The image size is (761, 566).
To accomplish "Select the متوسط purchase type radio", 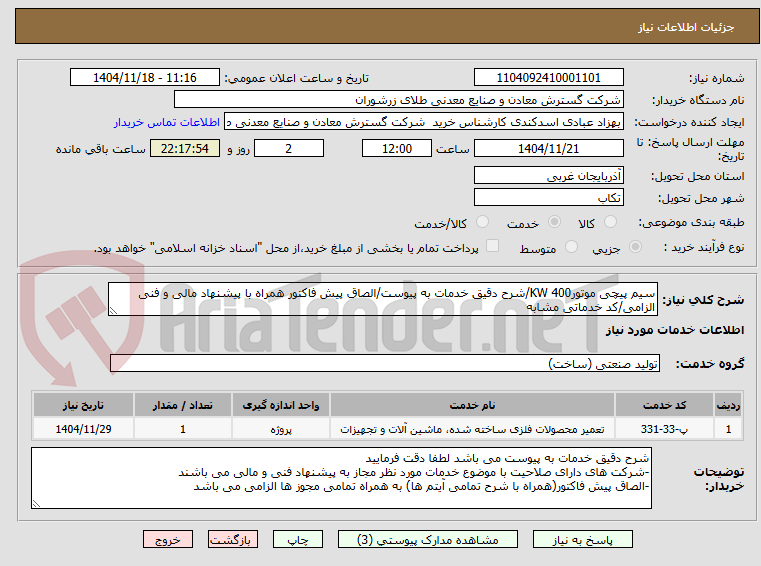I will [572, 247].
